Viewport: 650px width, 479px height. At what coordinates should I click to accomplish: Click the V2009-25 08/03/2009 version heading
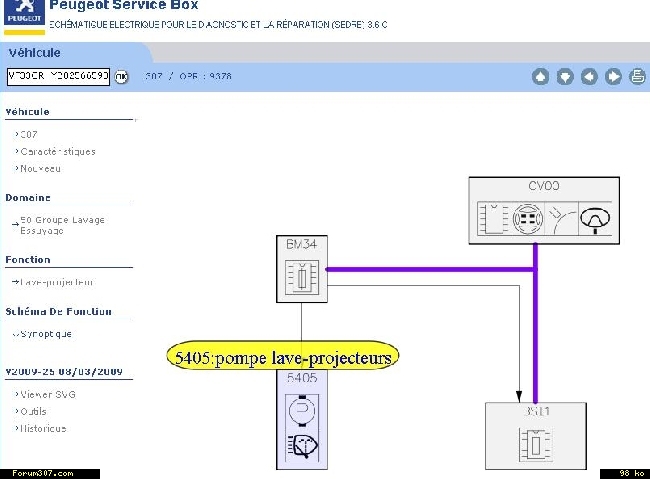coord(64,372)
